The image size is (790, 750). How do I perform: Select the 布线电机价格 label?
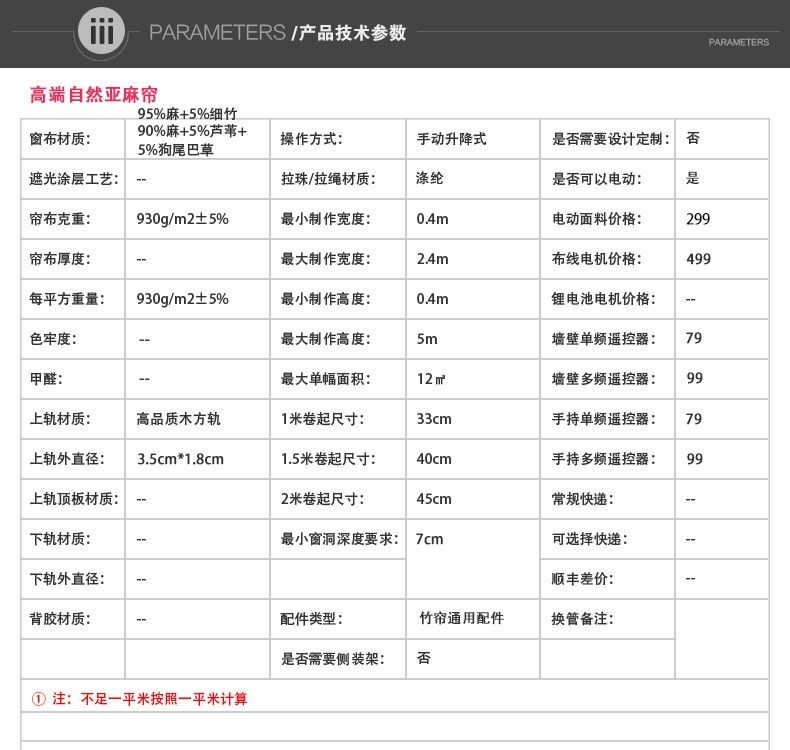coord(597,259)
